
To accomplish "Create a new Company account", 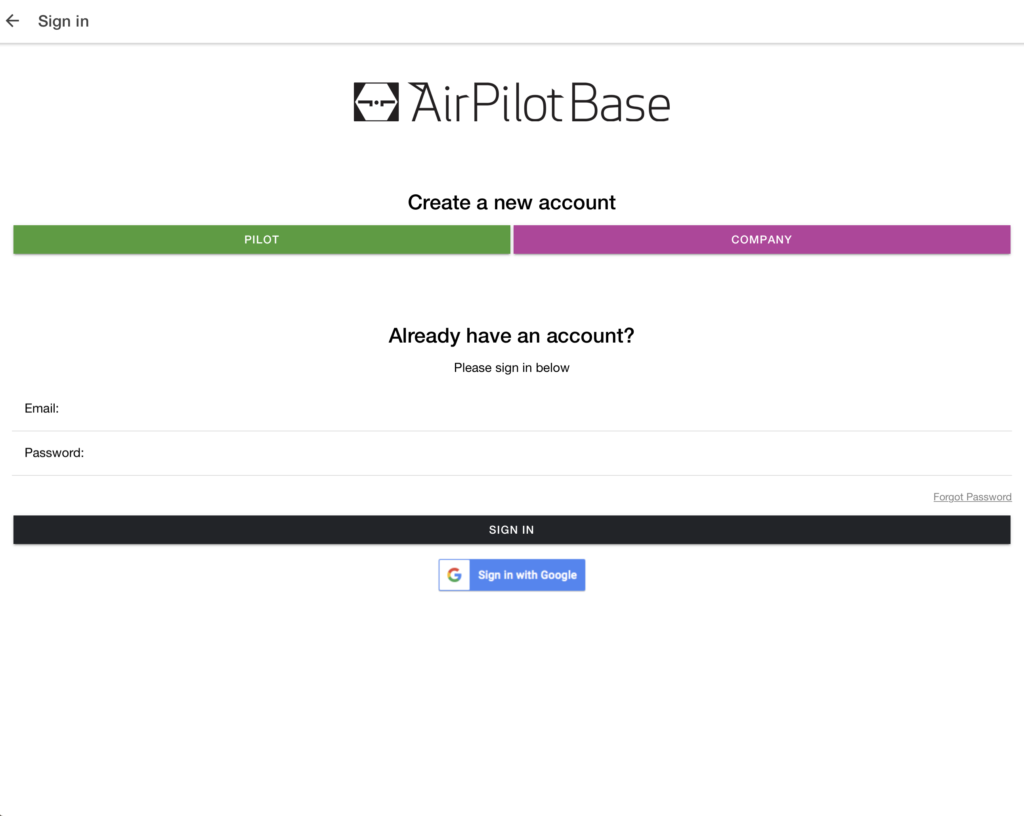I will (x=761, y=240).
